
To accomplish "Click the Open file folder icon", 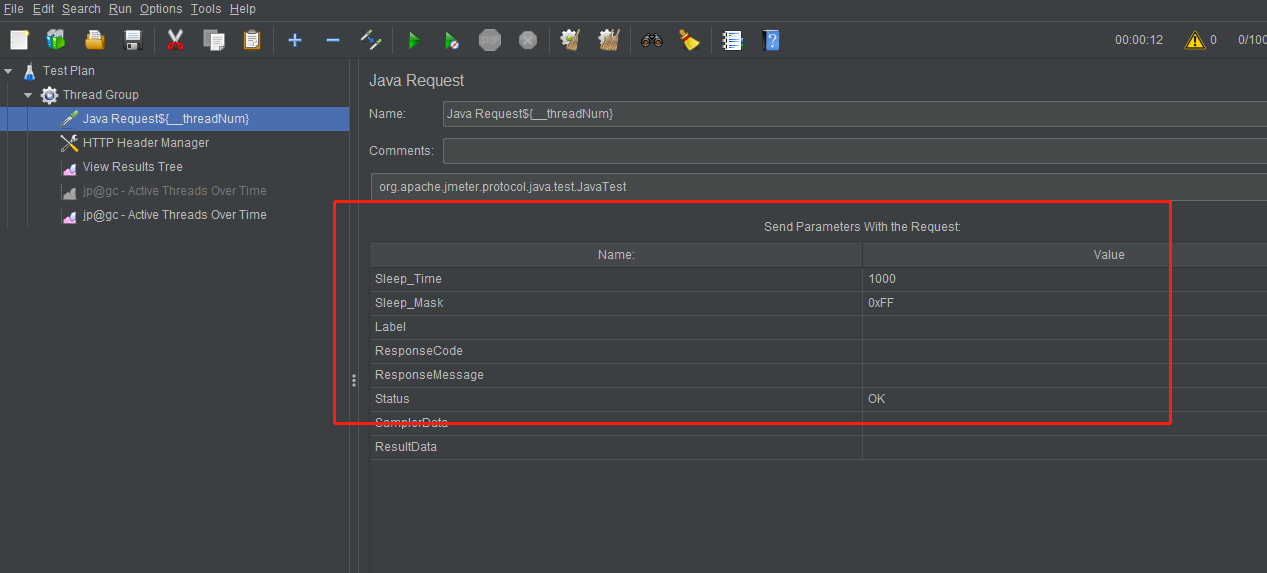I will tap(95, 40).
